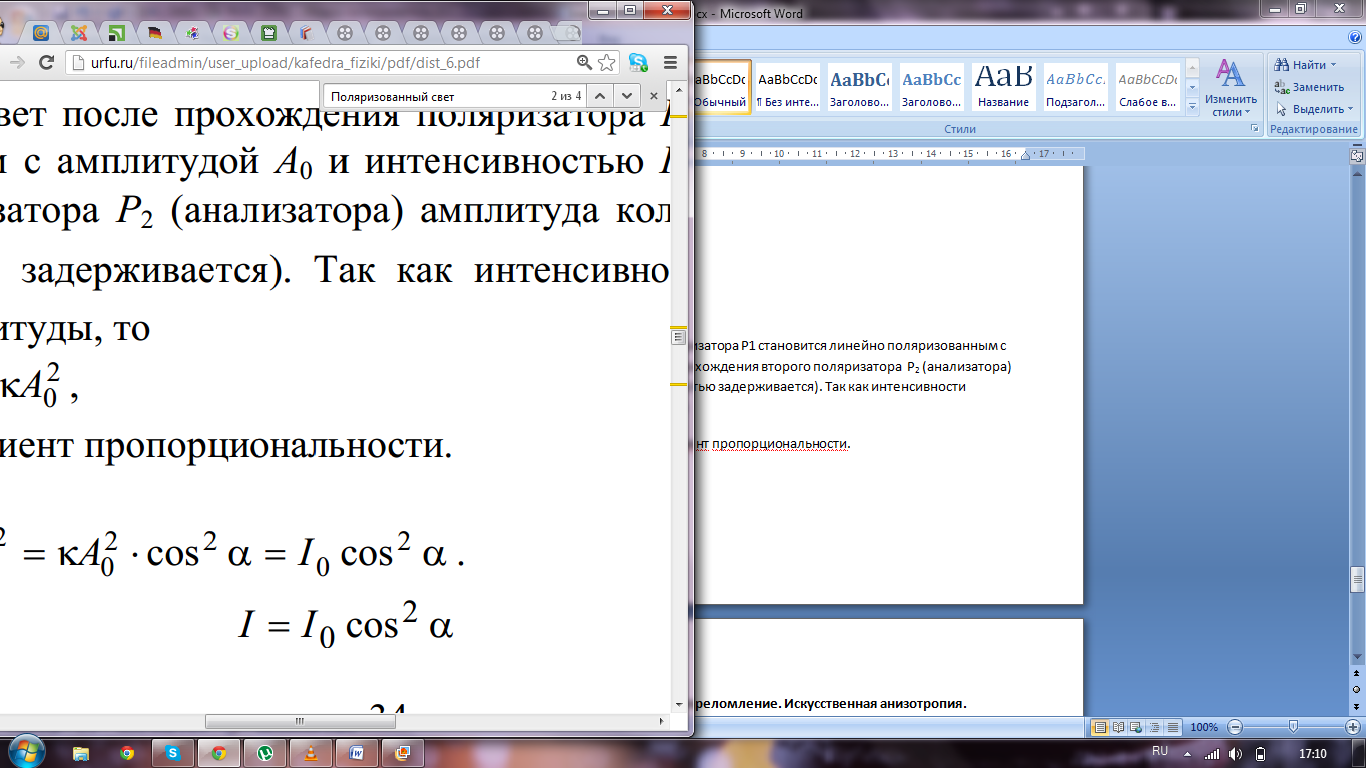
Task: Expand the full styles gallery
Action: pos(1192,106)
